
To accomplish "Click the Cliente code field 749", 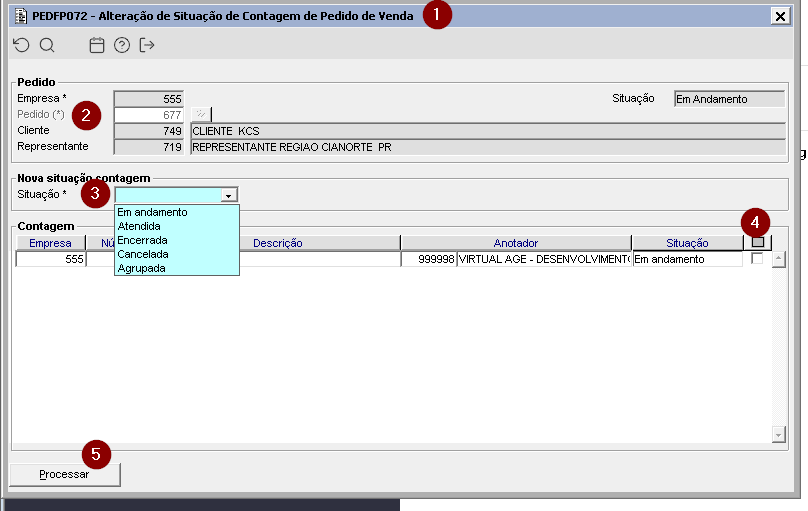I will 148,131.
